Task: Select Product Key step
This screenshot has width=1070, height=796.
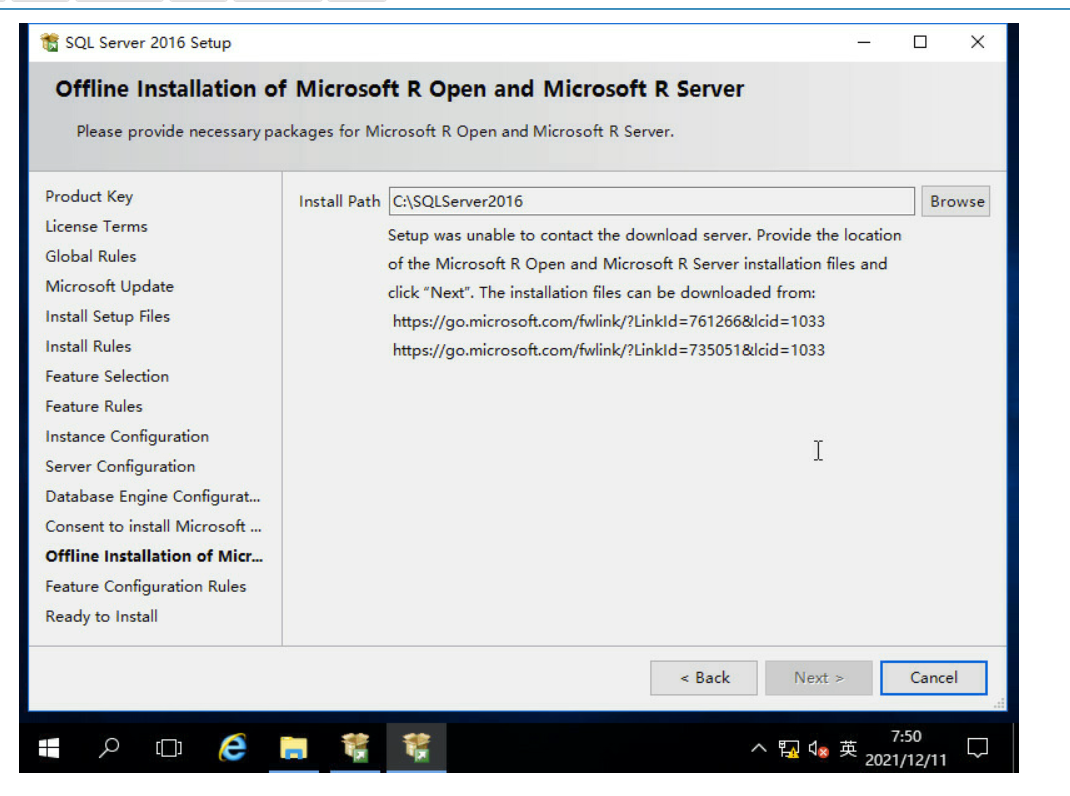Action: (x=89, y=197)
